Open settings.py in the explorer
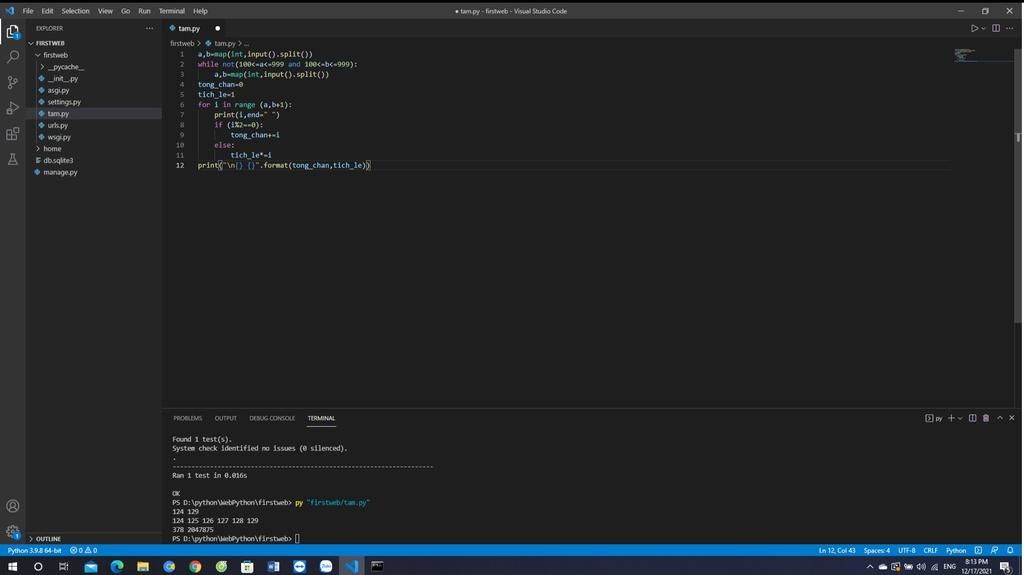1024x575 pixels. click(x=64, y=102)
